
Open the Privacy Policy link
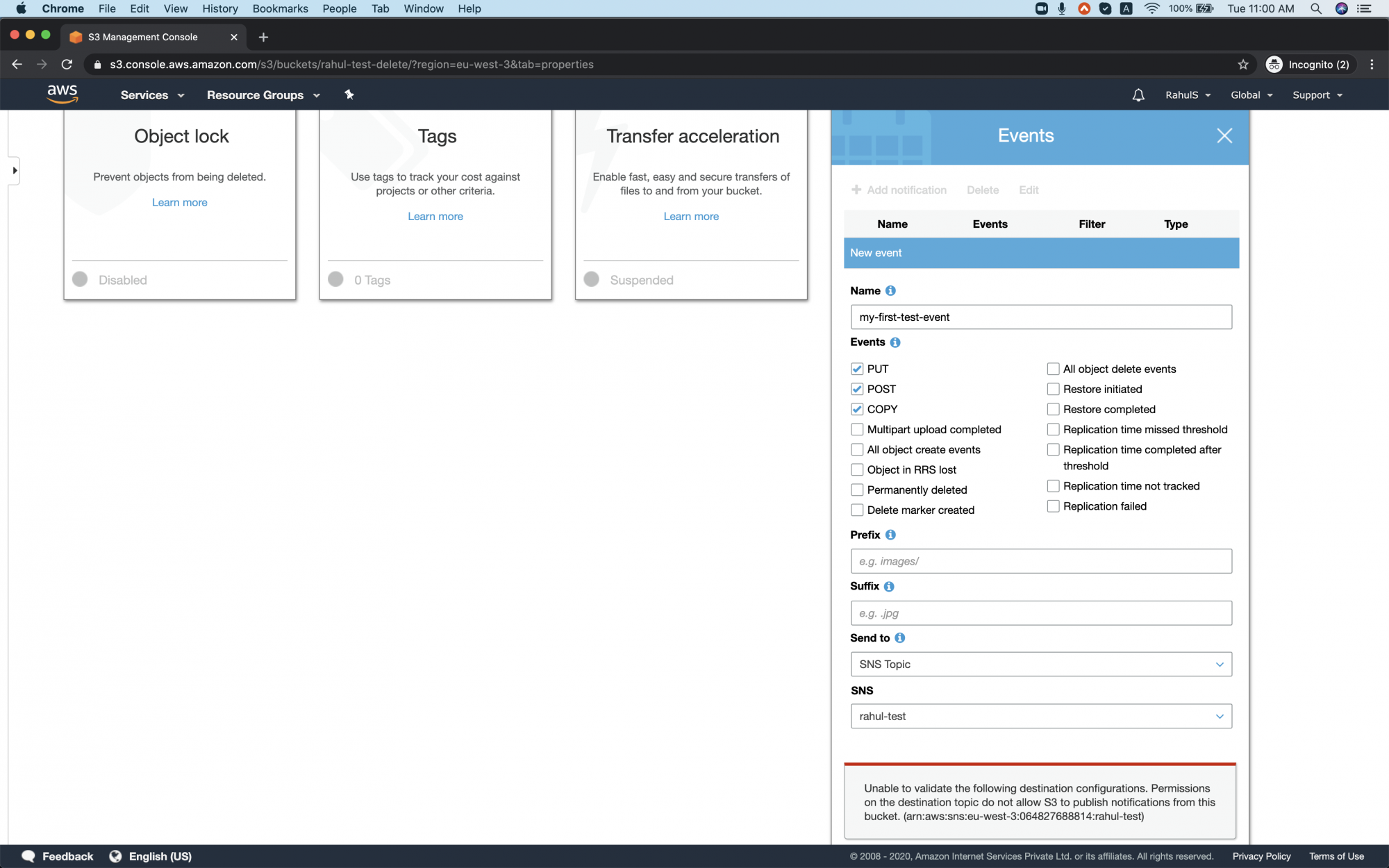pos(1261,856)
